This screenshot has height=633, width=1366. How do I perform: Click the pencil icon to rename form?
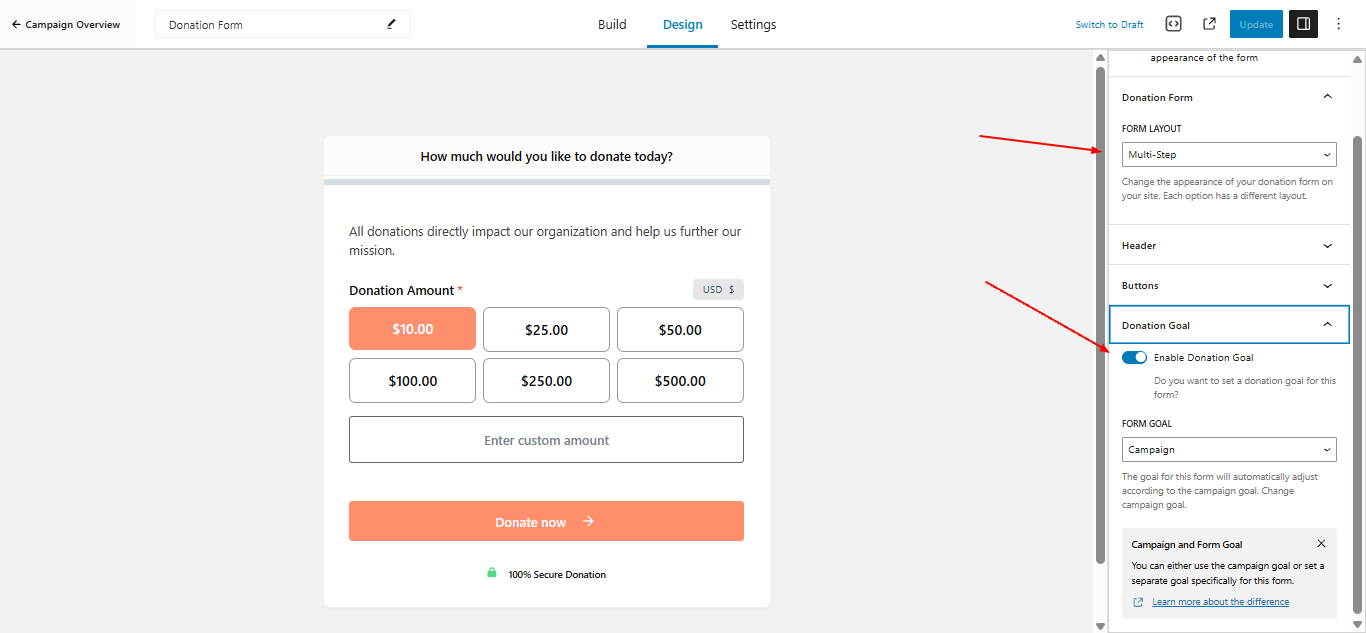[391, 24]
